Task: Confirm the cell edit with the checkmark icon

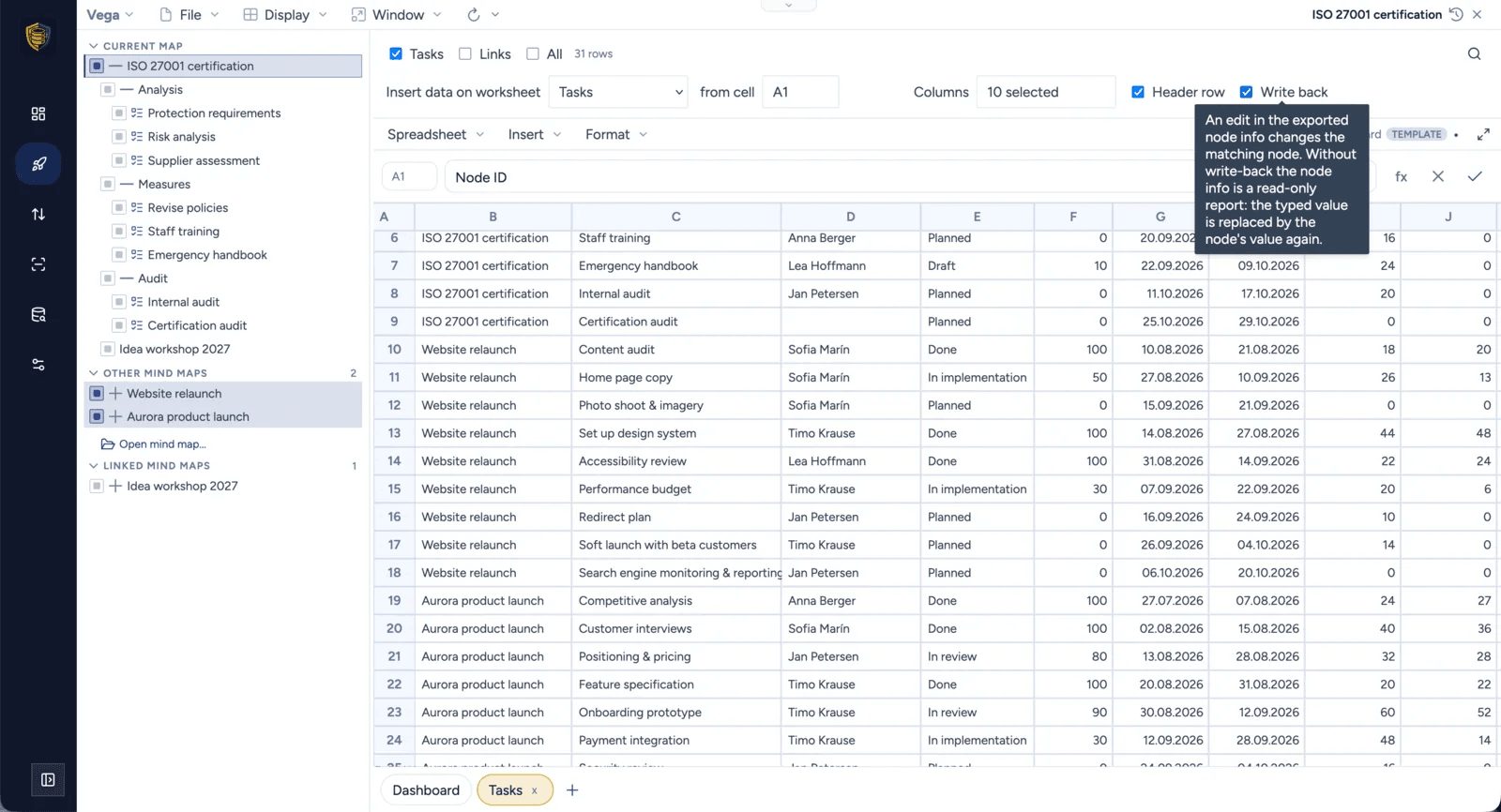Action: 1475,176
